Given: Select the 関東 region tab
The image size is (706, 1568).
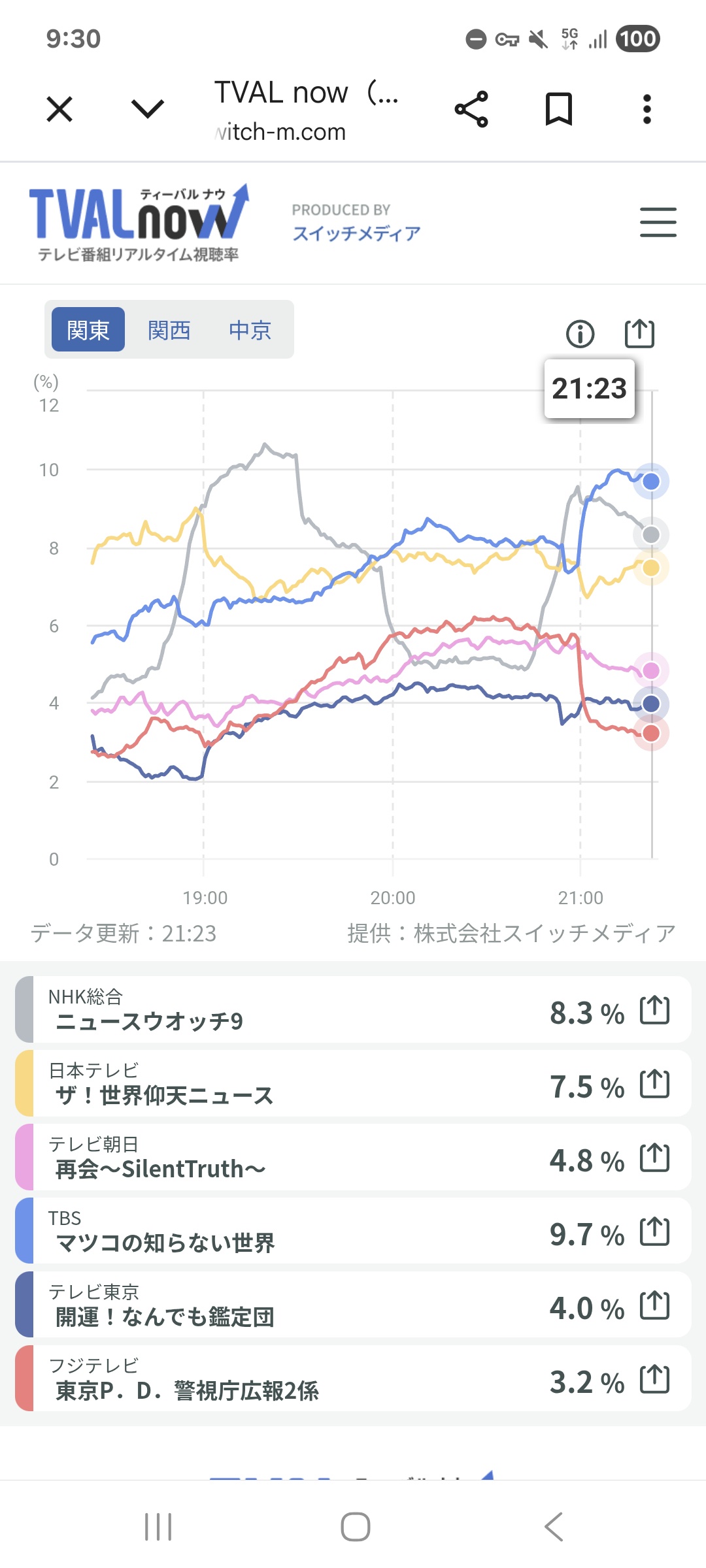Looking at the screenshot, I should tap(88, 330).
